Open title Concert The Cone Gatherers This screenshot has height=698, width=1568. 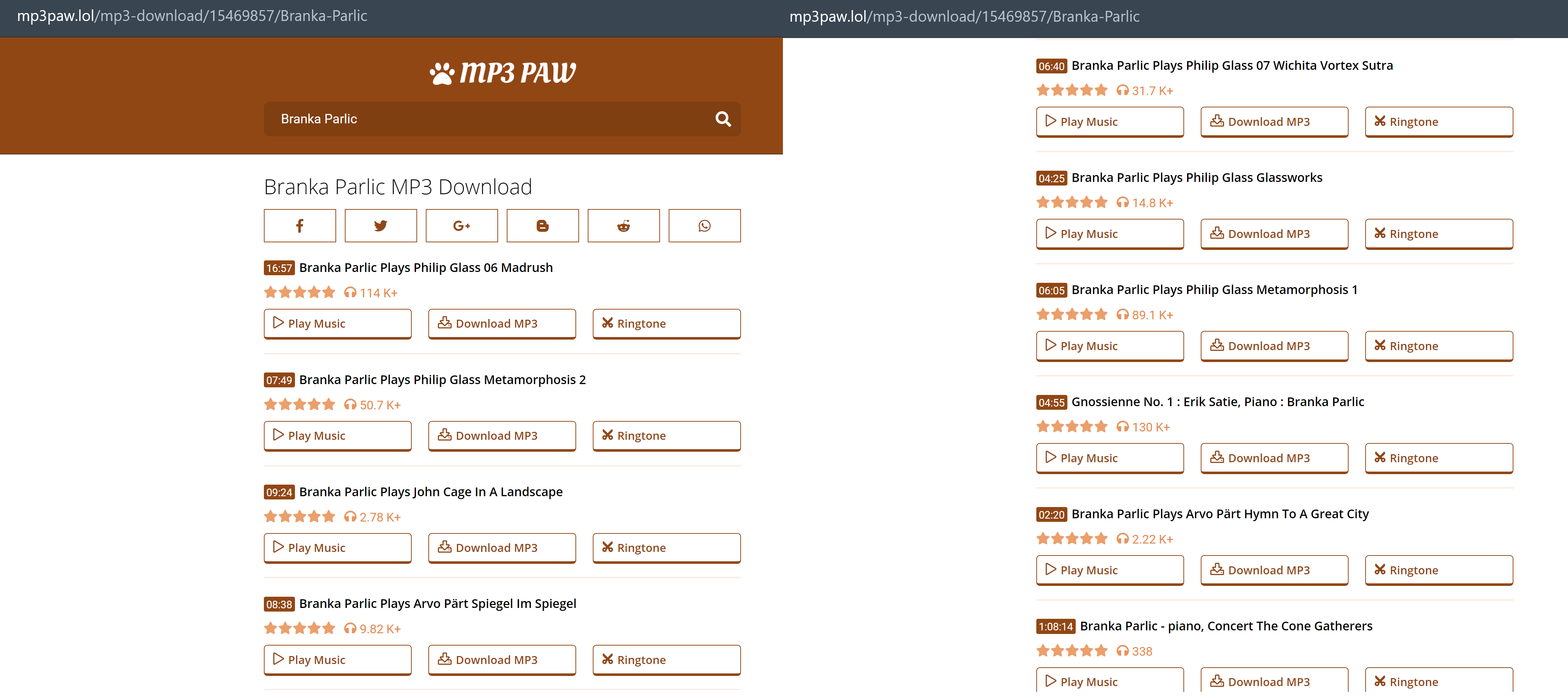1226,626
